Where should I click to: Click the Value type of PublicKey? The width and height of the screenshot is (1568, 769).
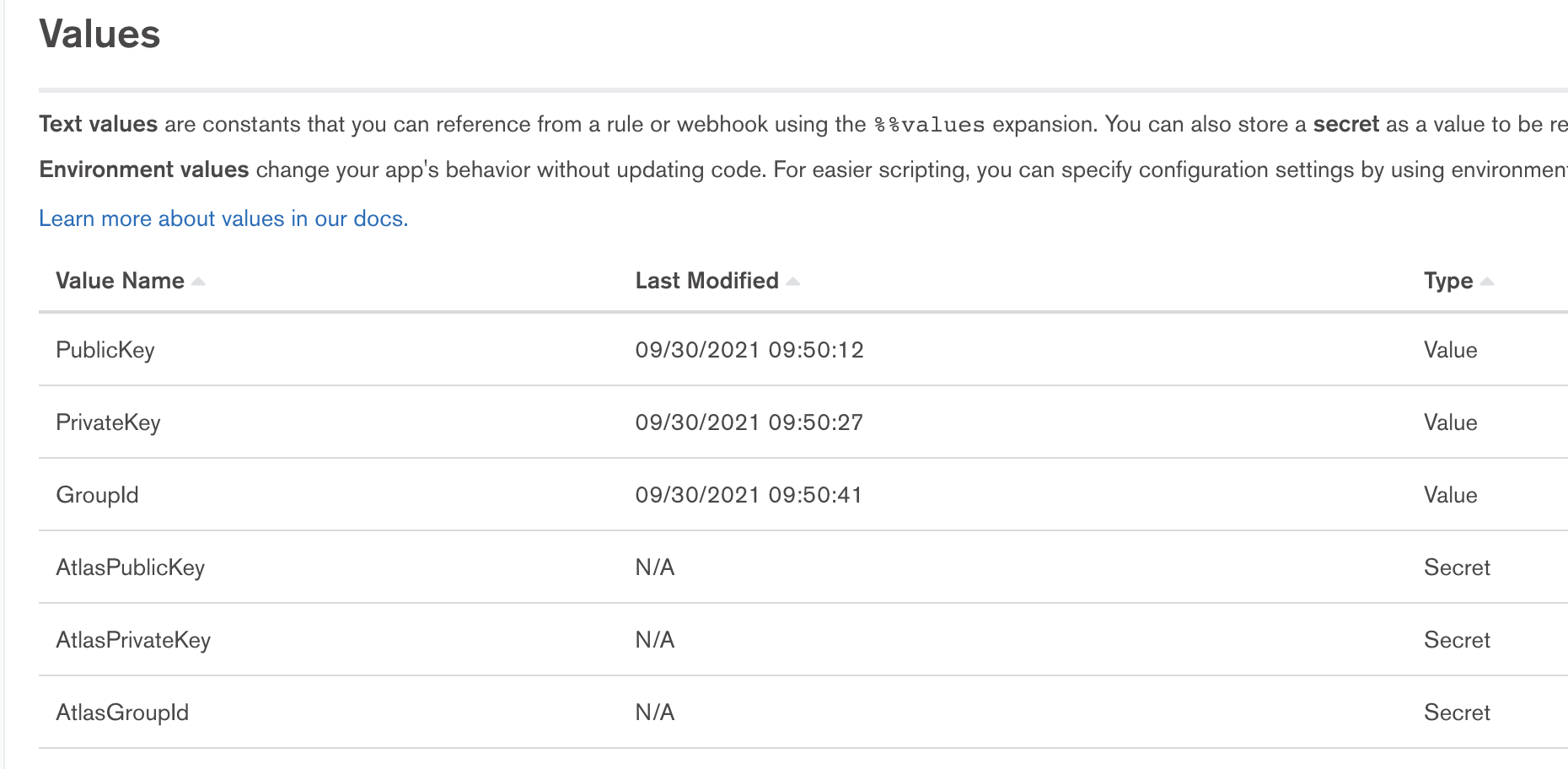click(x=1450, y=350)
